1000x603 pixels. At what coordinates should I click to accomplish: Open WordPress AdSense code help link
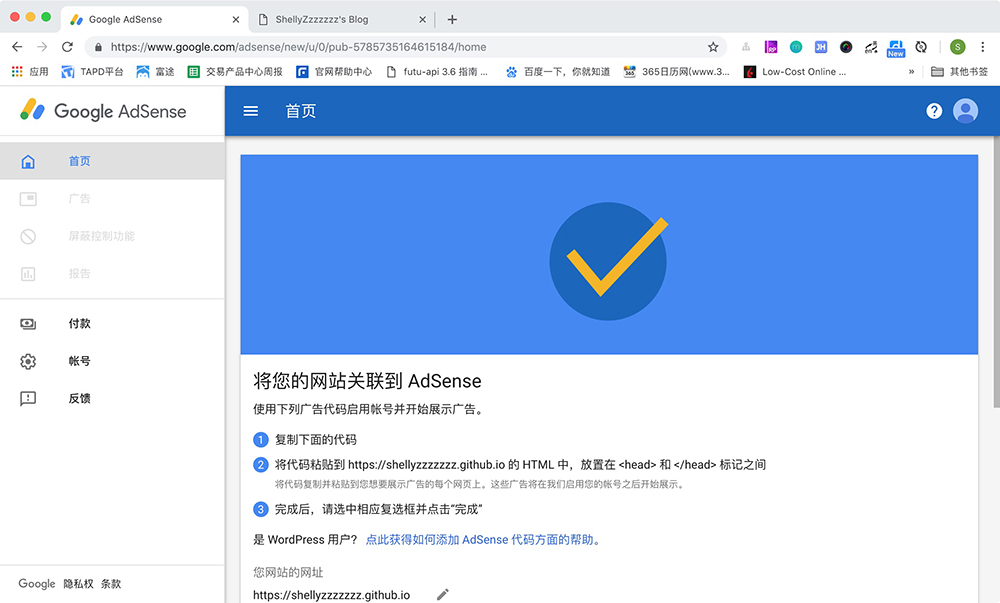click(483, 540)
